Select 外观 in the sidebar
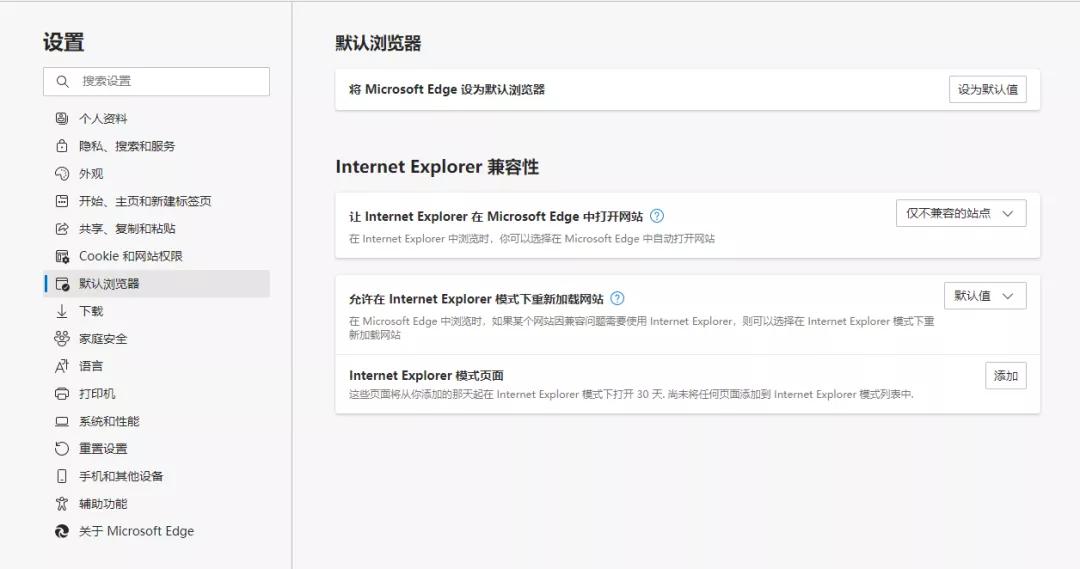The image size is (1080, 569). click(x=157, y=174)
